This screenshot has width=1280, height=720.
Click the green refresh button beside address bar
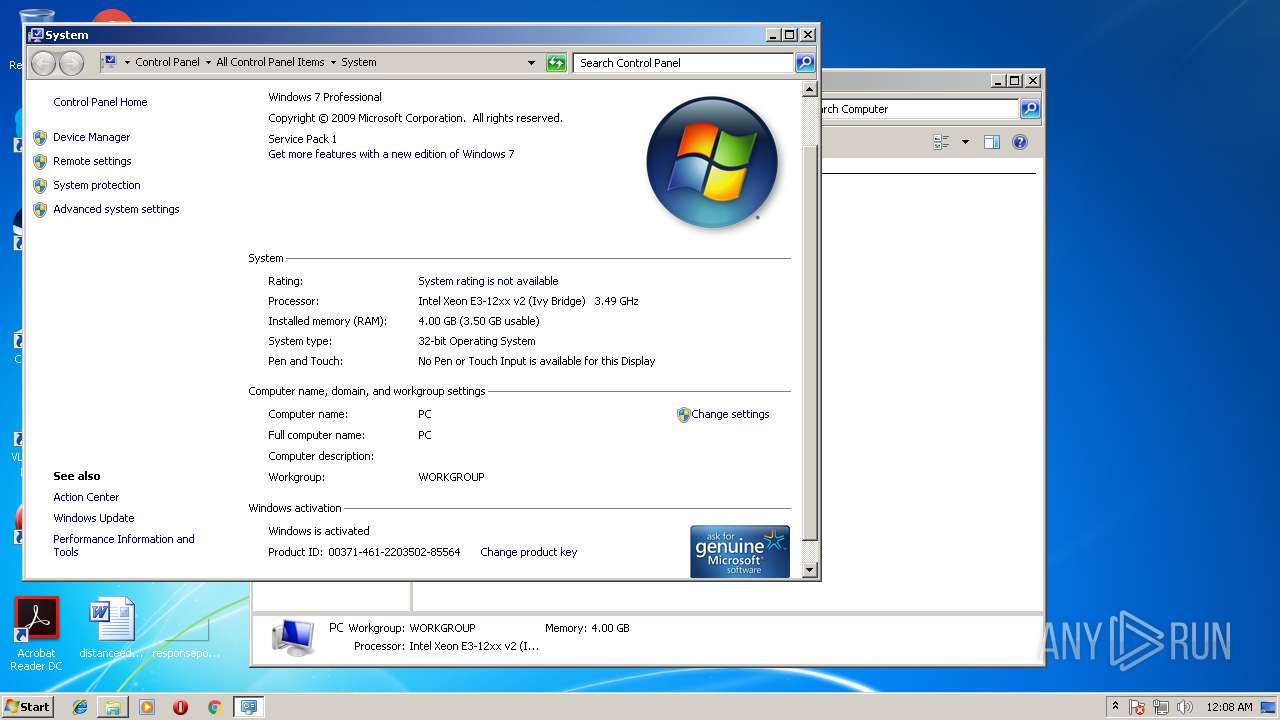pyautogui.click(x=556, y=63)
